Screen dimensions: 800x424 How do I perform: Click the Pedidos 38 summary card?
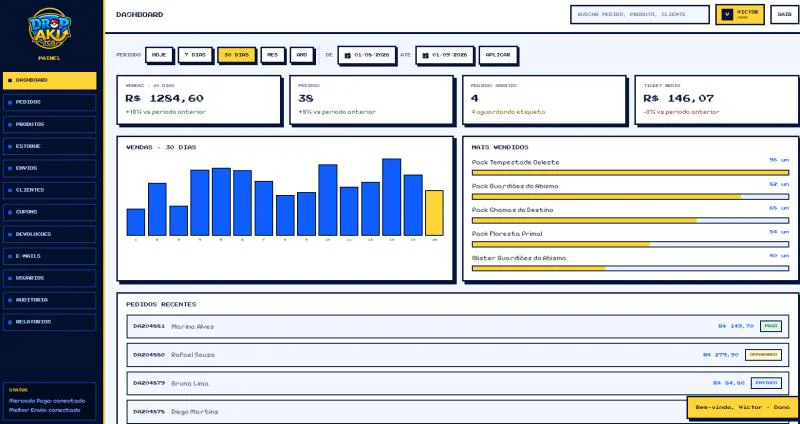(x=371, y=100)
